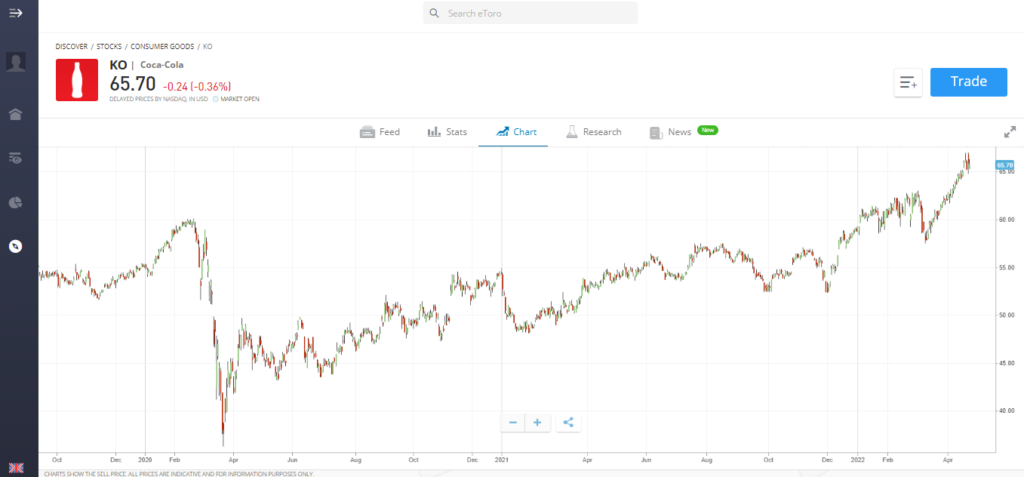Click the Feed tab
The height and width of the screenshot is (477, 1024).
[x=379, y=132]
